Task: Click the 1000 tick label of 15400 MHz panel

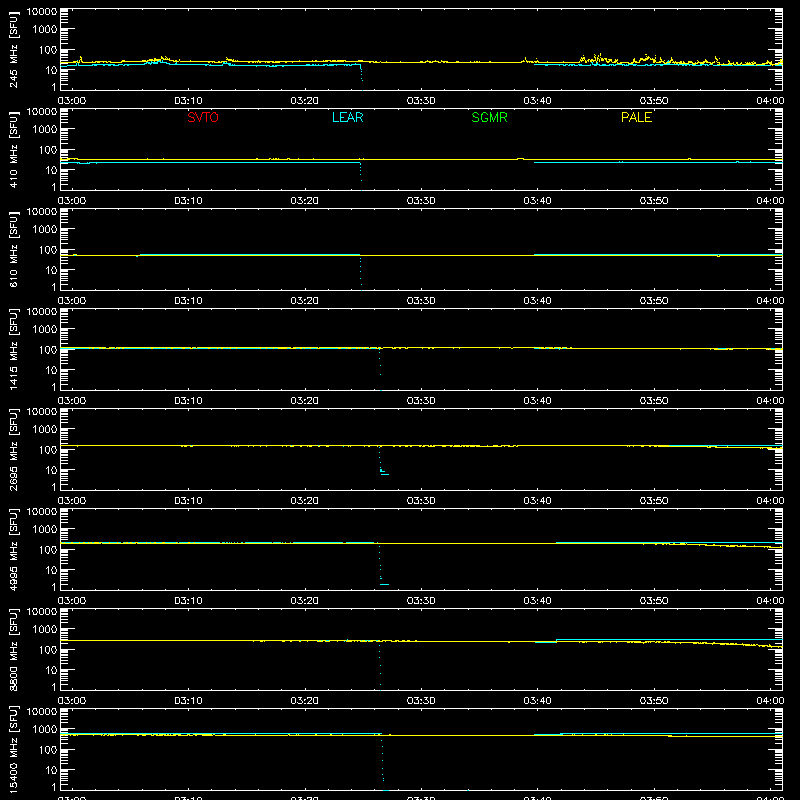Action: click(x=45, y=730)
